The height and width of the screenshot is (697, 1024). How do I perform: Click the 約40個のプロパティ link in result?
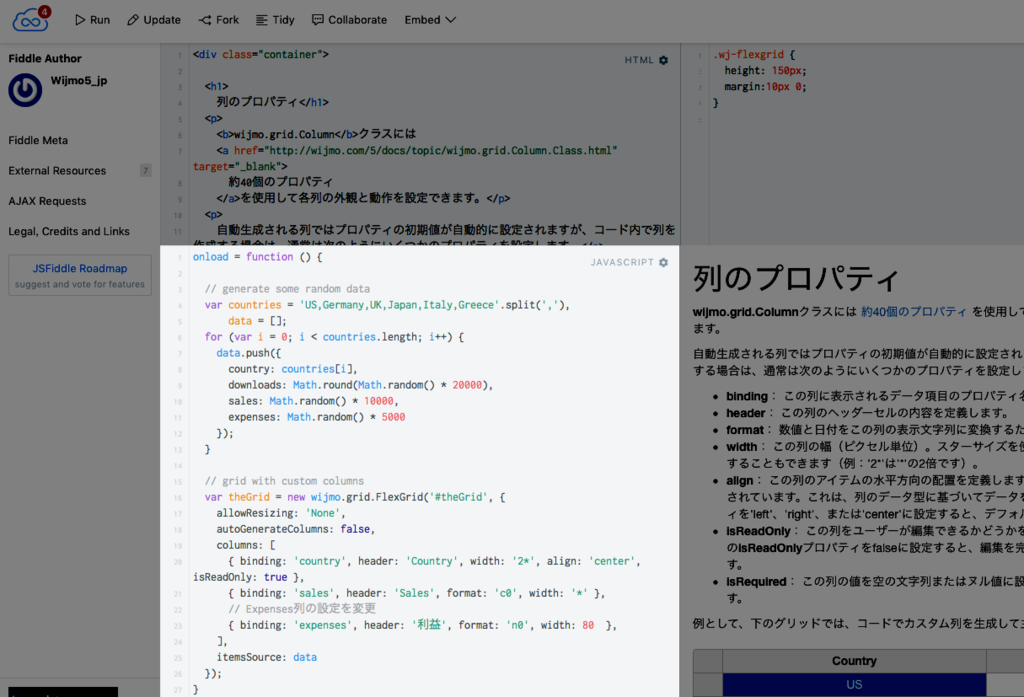[913, 312]
